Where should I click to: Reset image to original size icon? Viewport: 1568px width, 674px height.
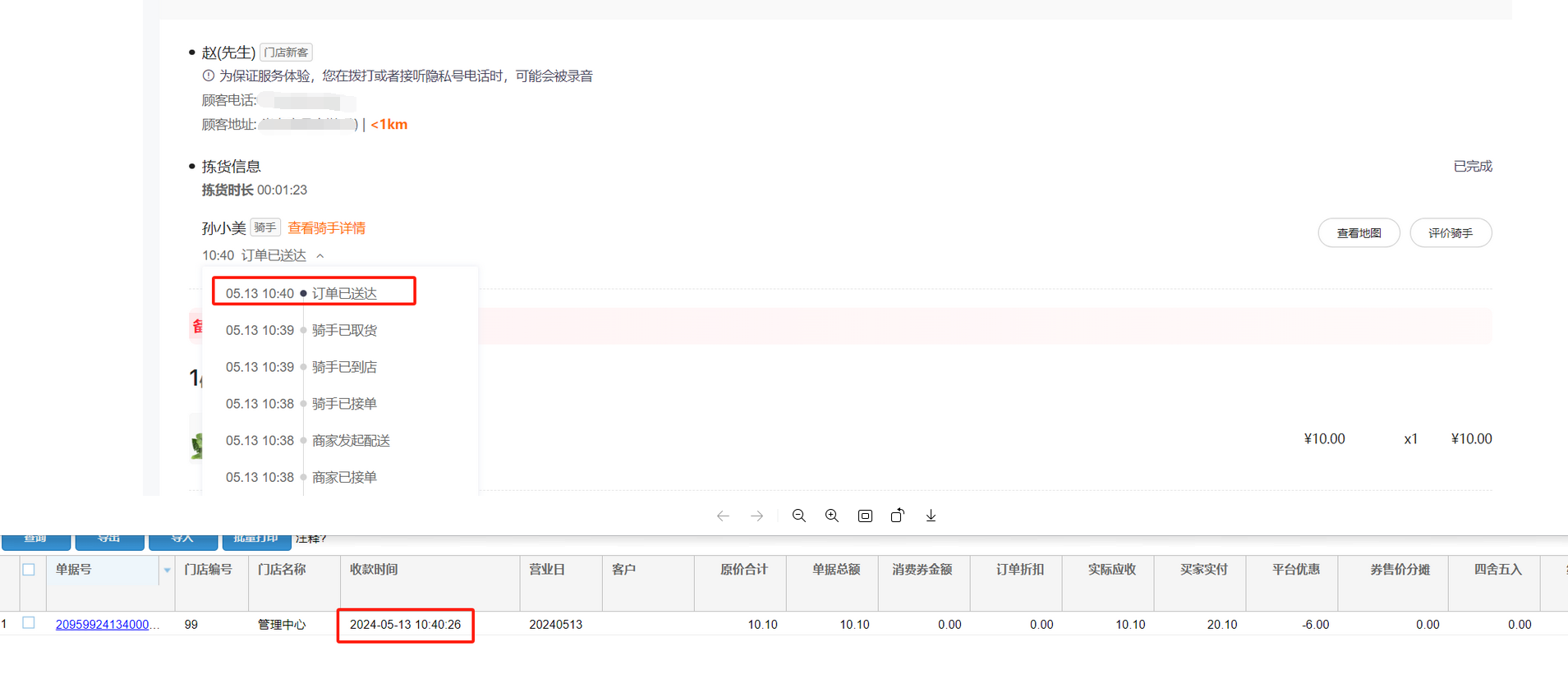tap(865, 516)
